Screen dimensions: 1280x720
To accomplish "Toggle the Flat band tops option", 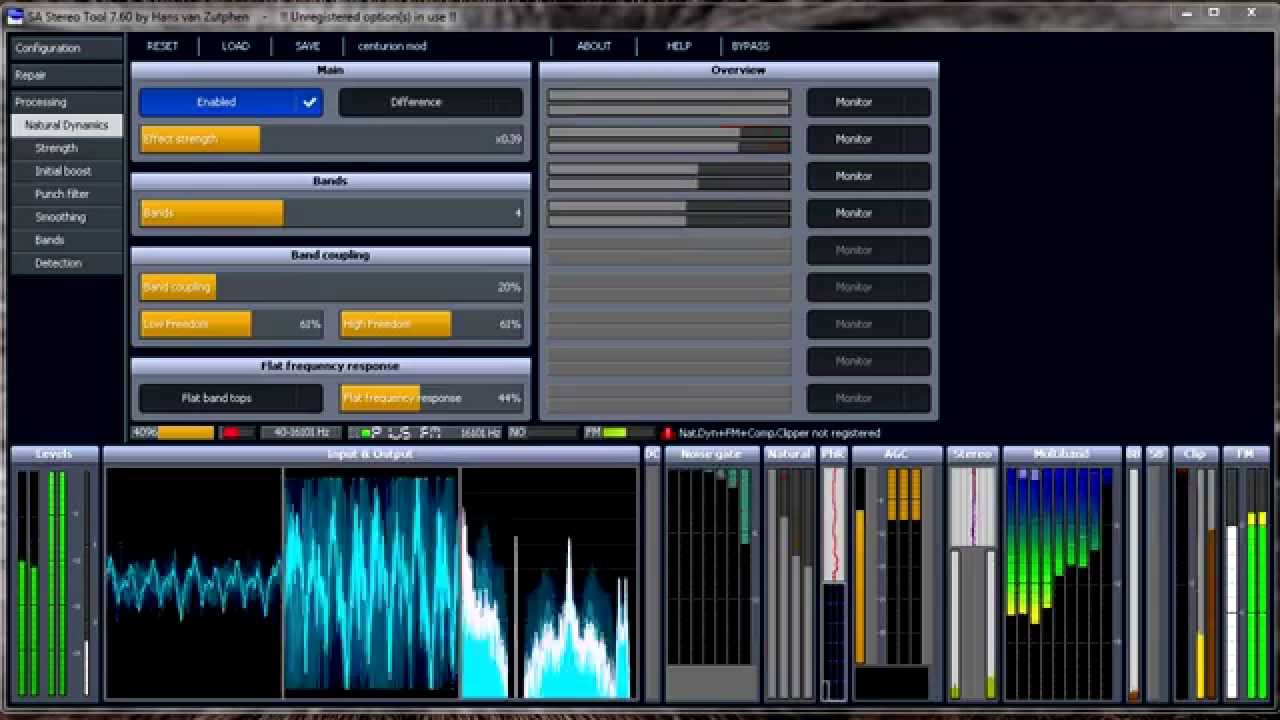I will 231,398.
